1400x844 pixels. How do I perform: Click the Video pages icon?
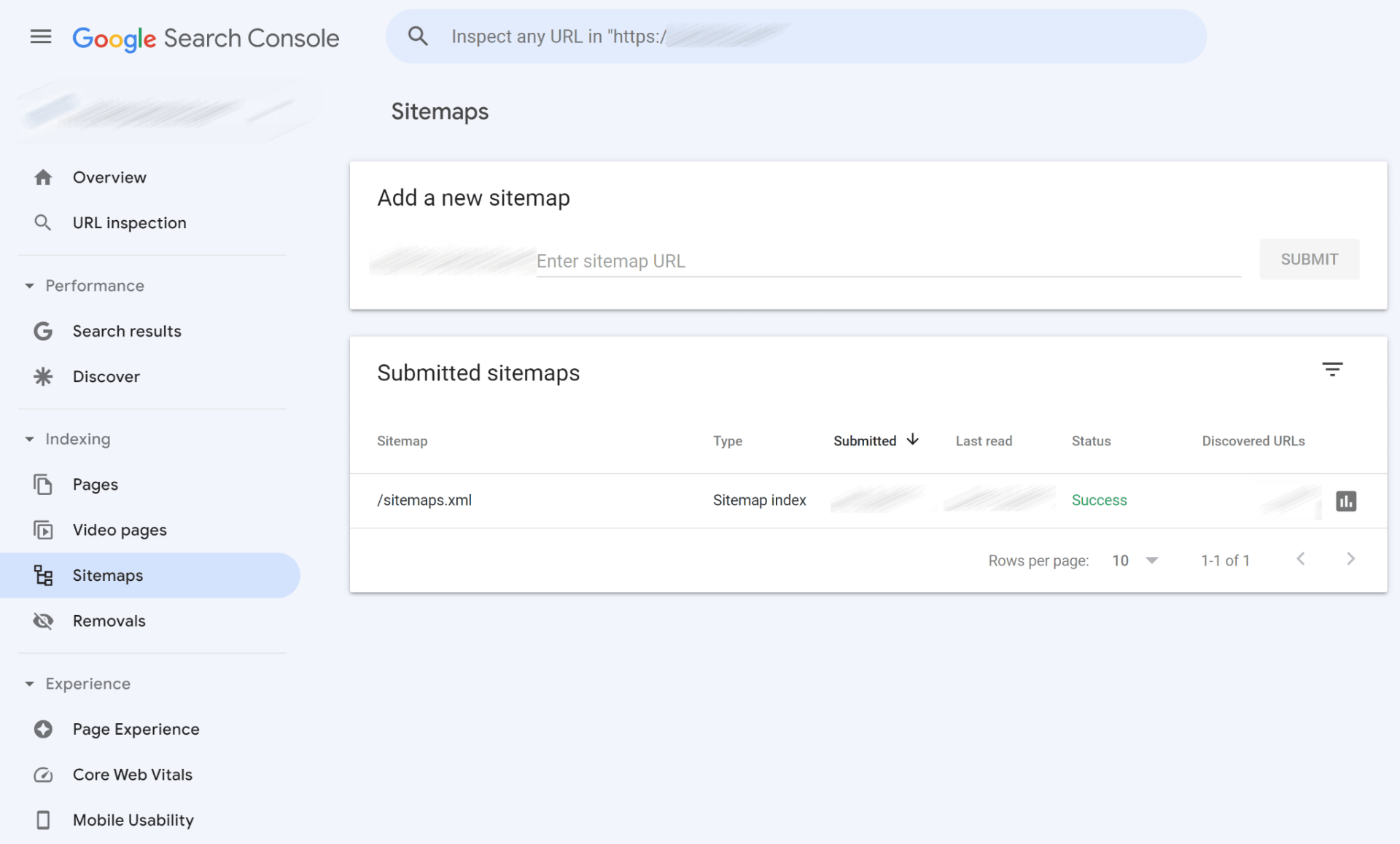(43, 530)
